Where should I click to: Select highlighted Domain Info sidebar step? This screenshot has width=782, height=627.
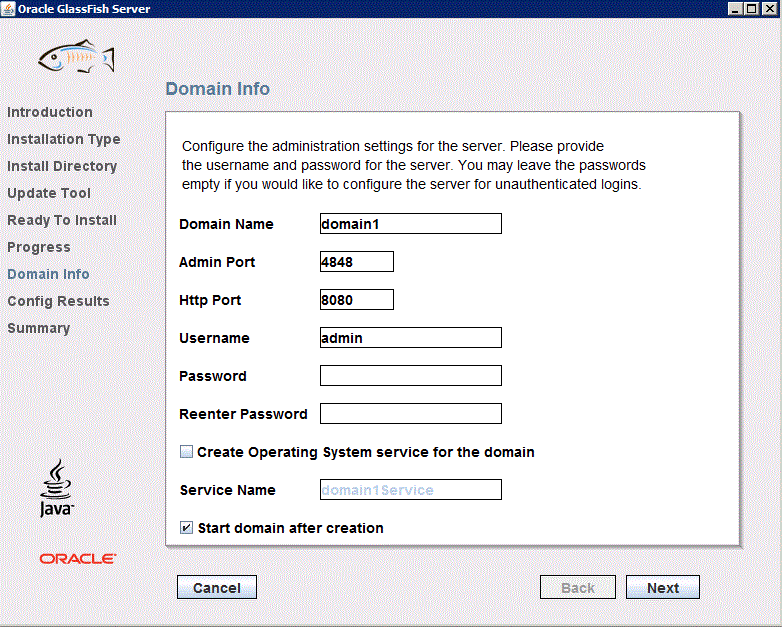[48, 274]
